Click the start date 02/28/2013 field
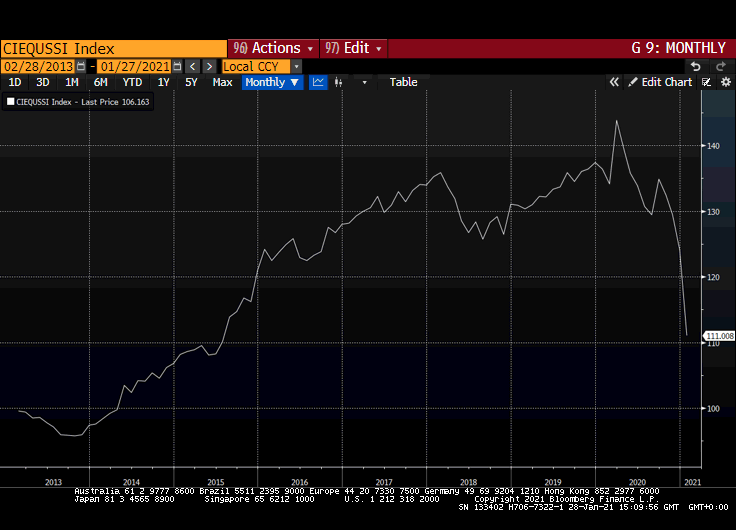Screen dimensions: 736x530 [x=38, y=66]
